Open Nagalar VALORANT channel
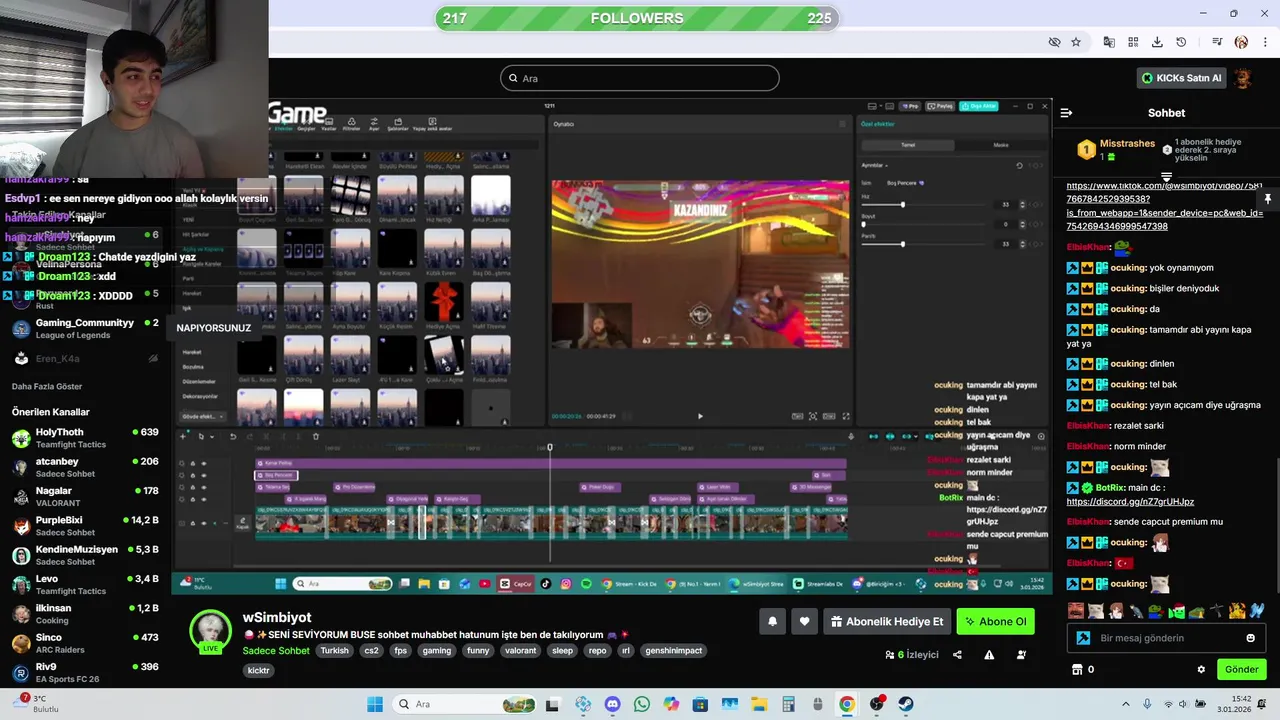The image size is (1280, 720). pyautogui.click(x=85, y=497)
